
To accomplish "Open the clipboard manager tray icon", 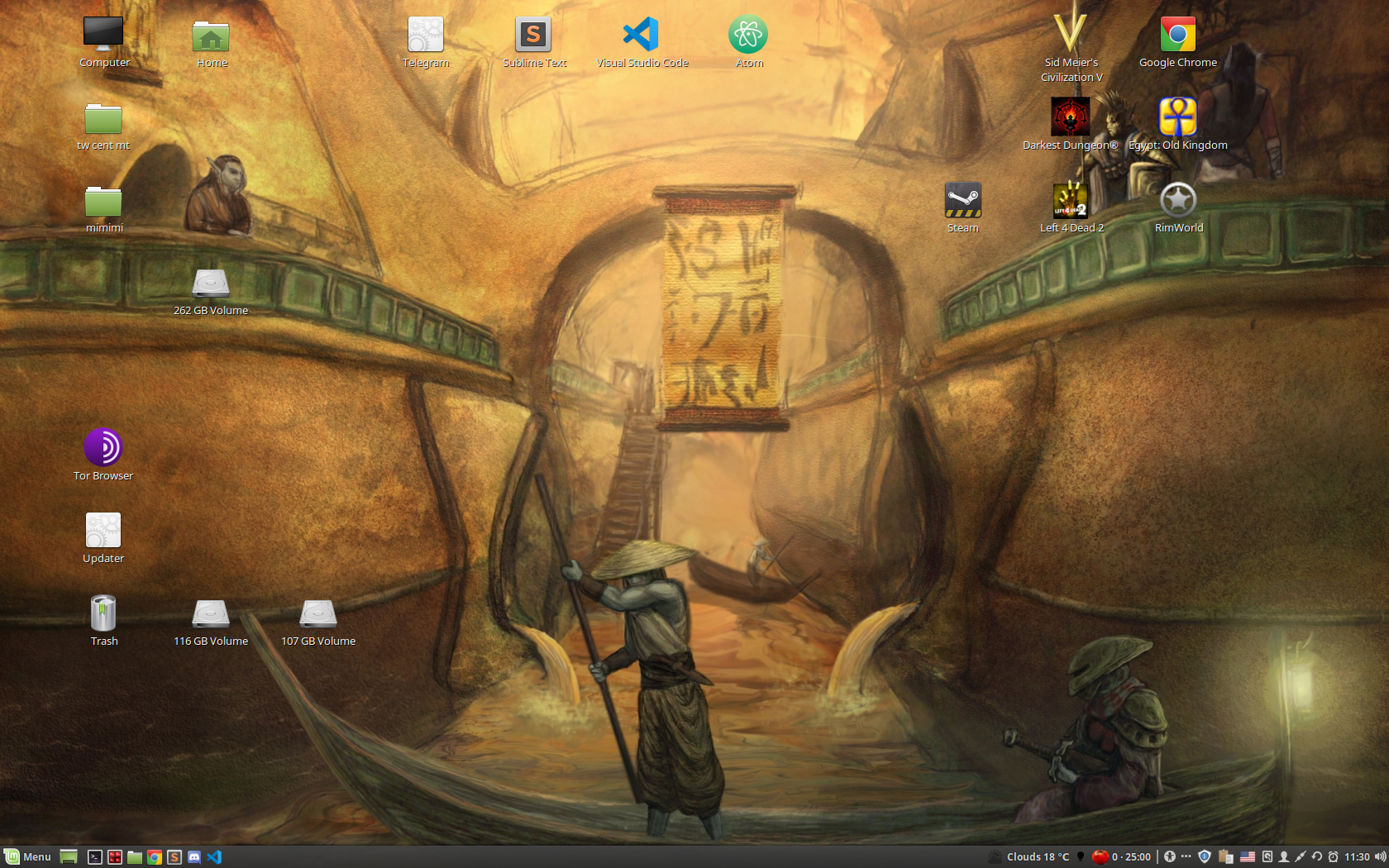I will tap(1226, 857).
